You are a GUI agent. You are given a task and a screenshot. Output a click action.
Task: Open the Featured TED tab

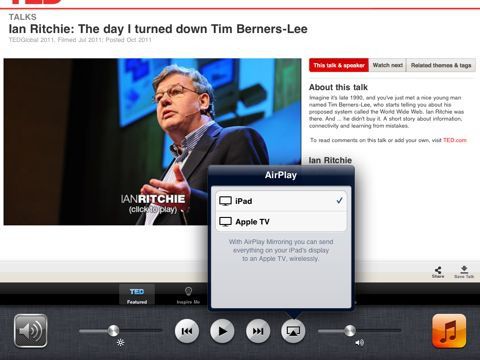137,295
